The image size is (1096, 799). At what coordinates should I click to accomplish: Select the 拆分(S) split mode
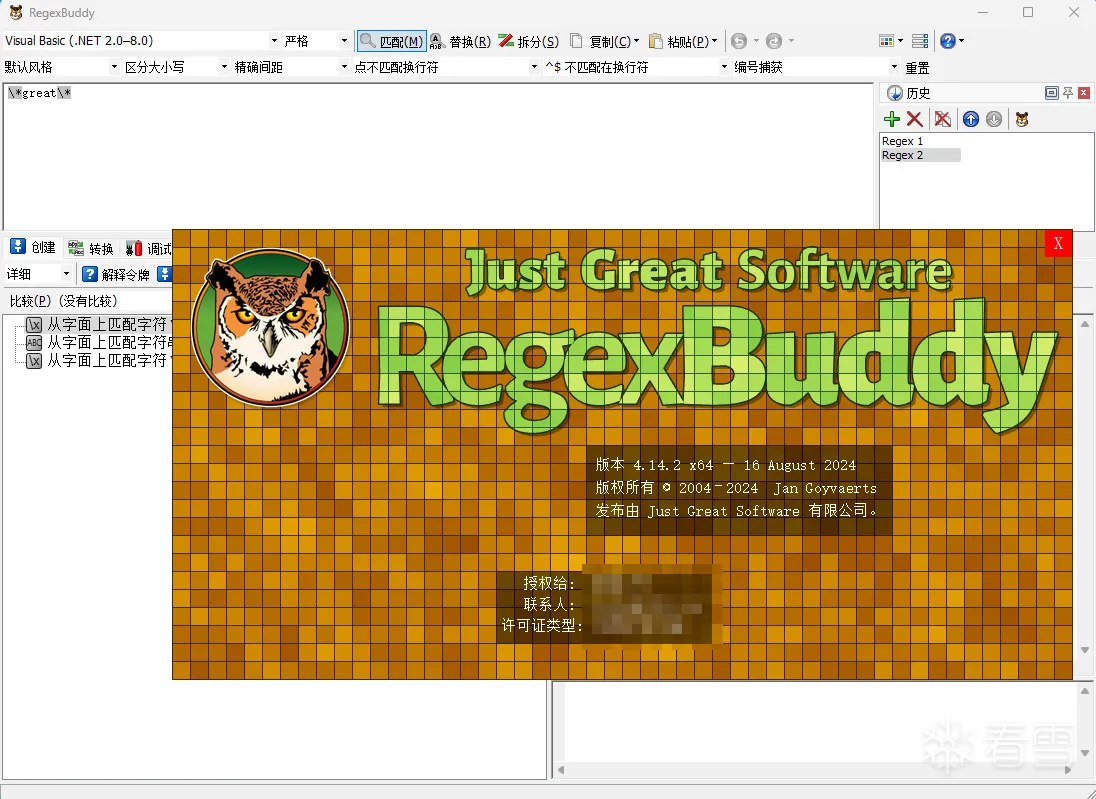point(528,41)
